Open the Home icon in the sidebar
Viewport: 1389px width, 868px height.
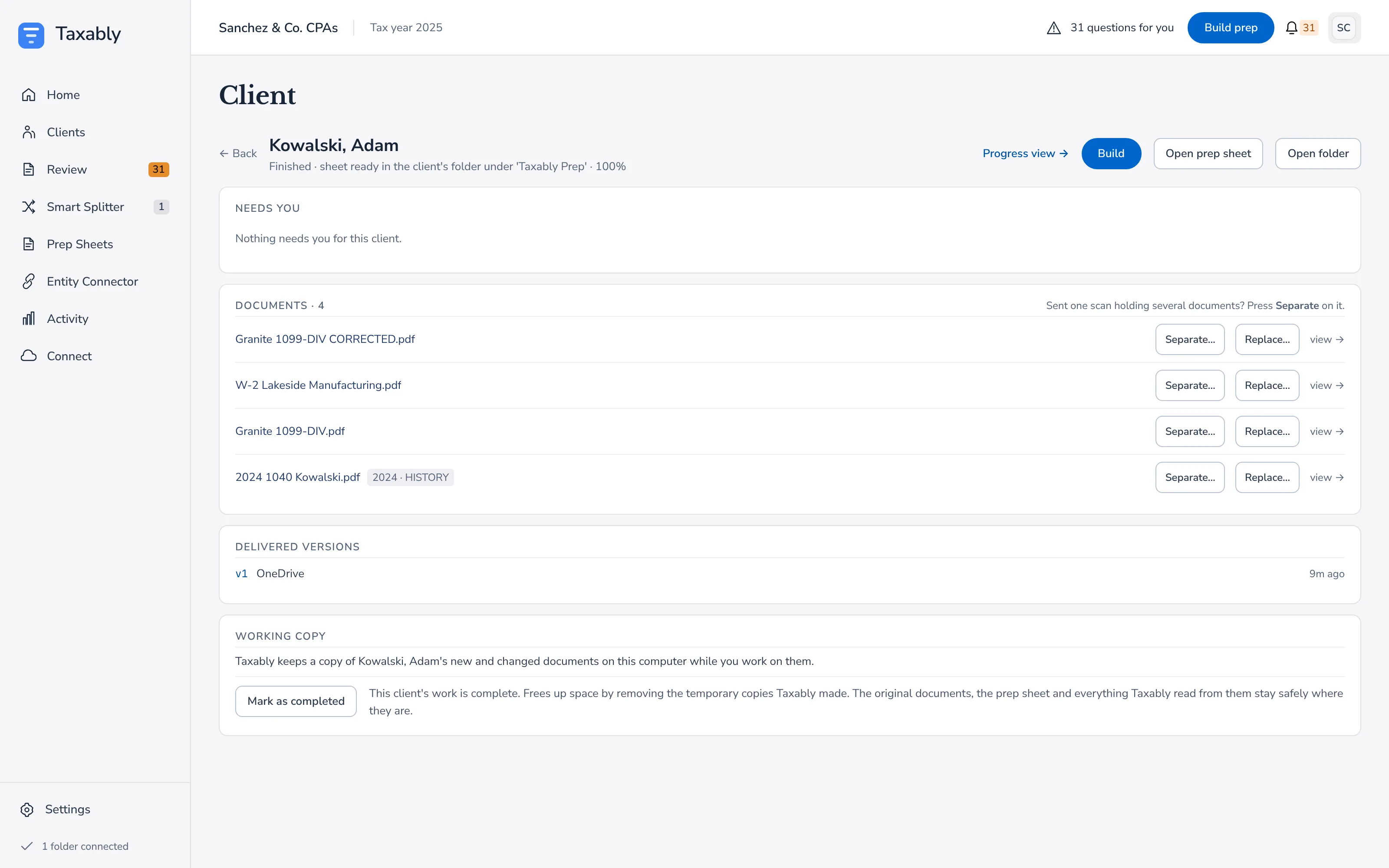(x=29, y=95)
